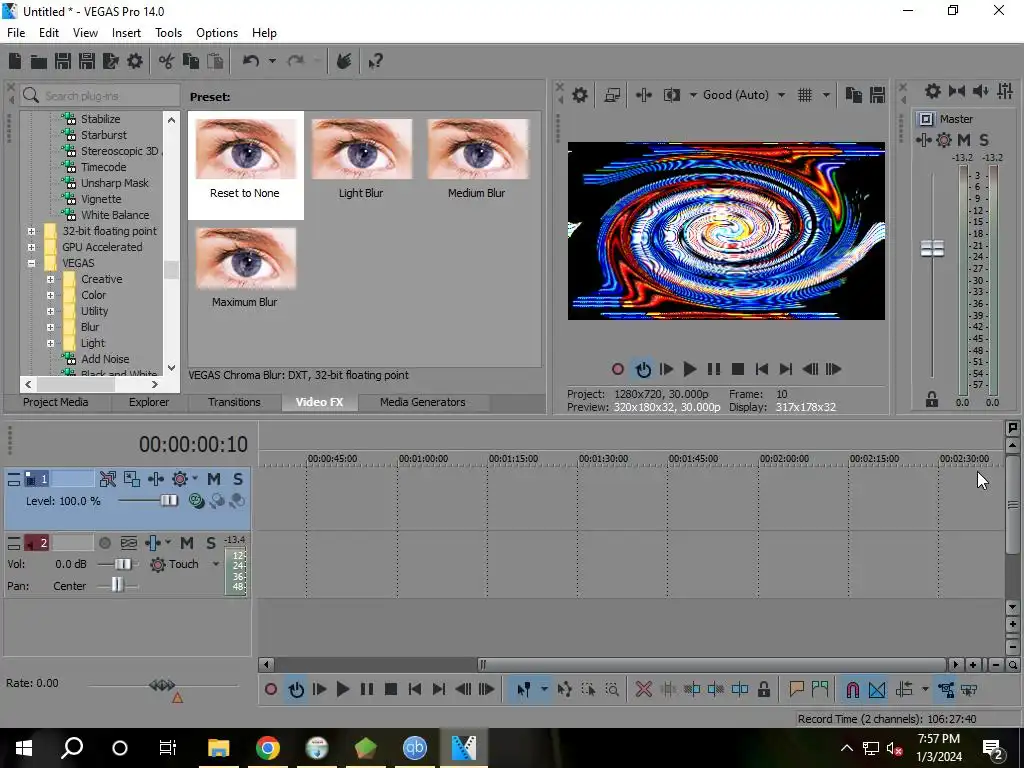Click the Search plug-ins field
The height and width of the screenshot is (768, 1024).
tap(100, 96)
